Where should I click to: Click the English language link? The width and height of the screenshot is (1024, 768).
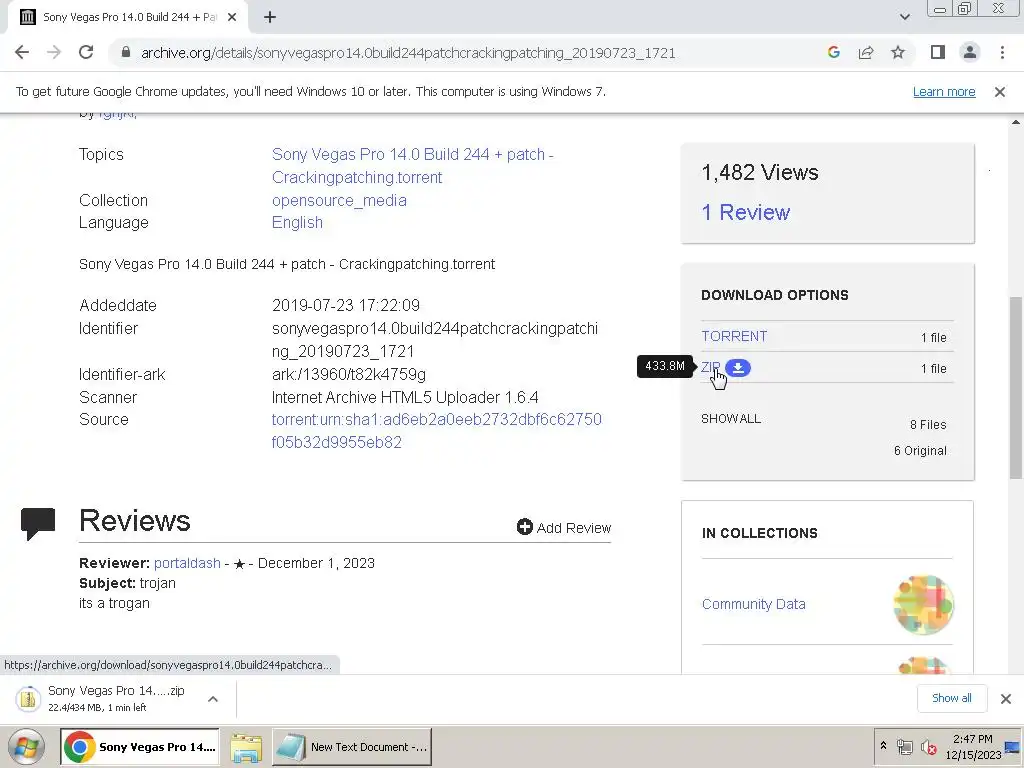[297, 223]
